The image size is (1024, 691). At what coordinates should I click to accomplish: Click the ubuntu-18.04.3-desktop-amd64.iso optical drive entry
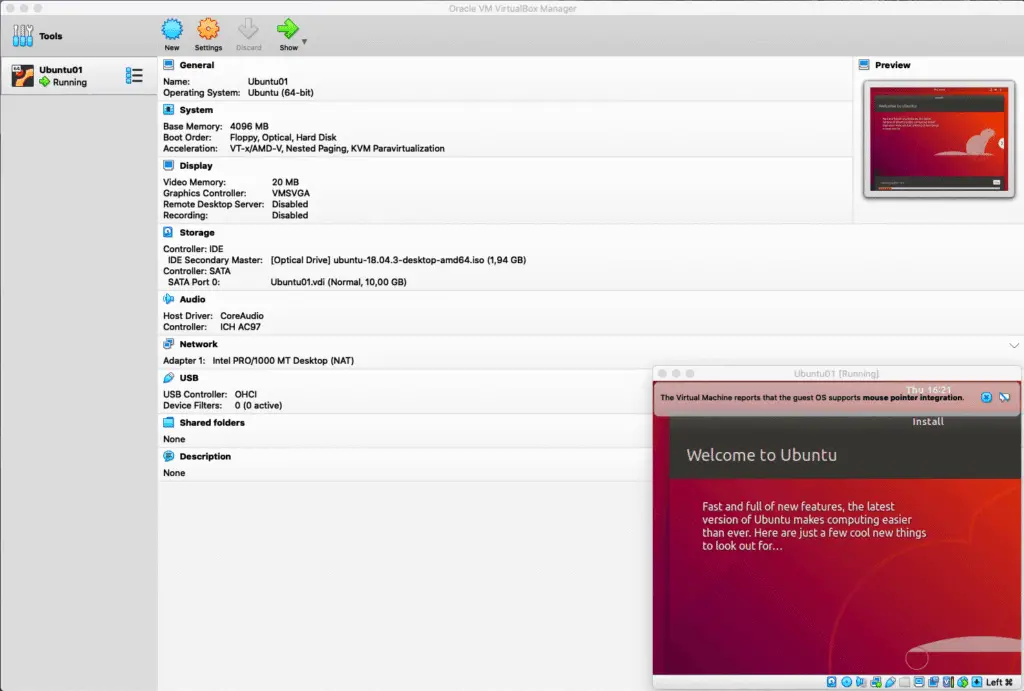[x=398, y=260]
